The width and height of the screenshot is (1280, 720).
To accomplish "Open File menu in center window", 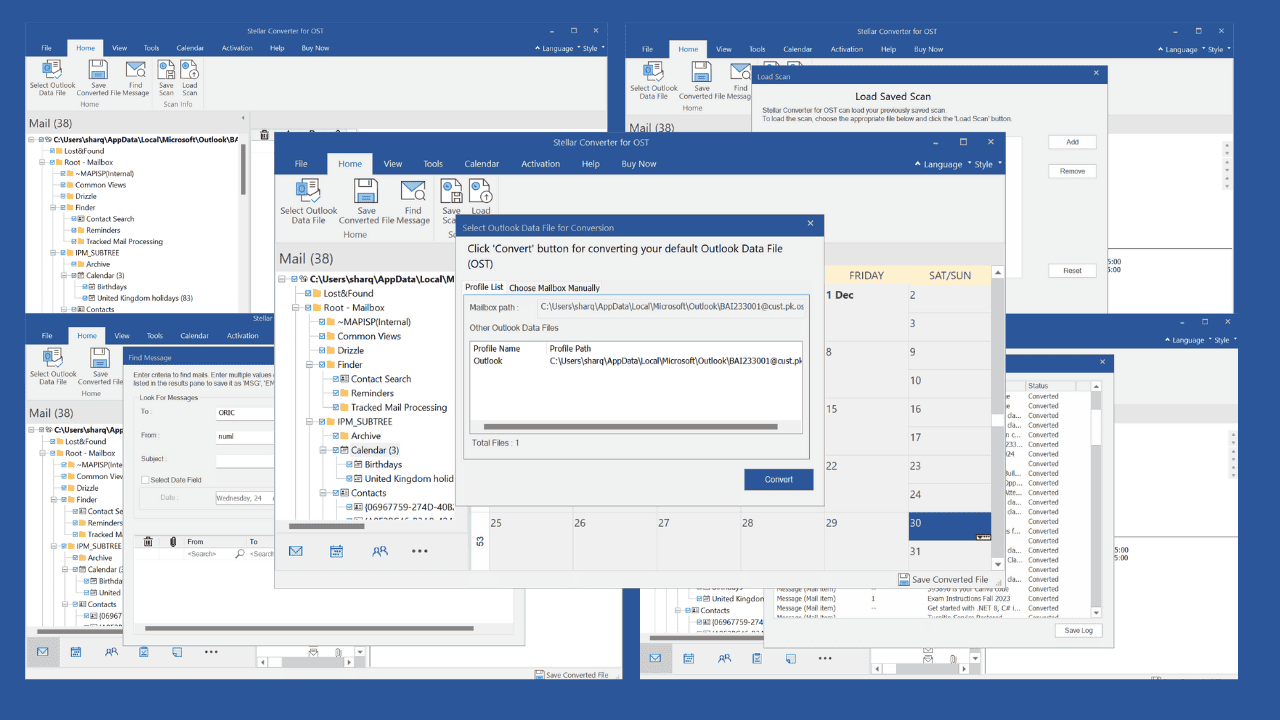I will 301,164.
